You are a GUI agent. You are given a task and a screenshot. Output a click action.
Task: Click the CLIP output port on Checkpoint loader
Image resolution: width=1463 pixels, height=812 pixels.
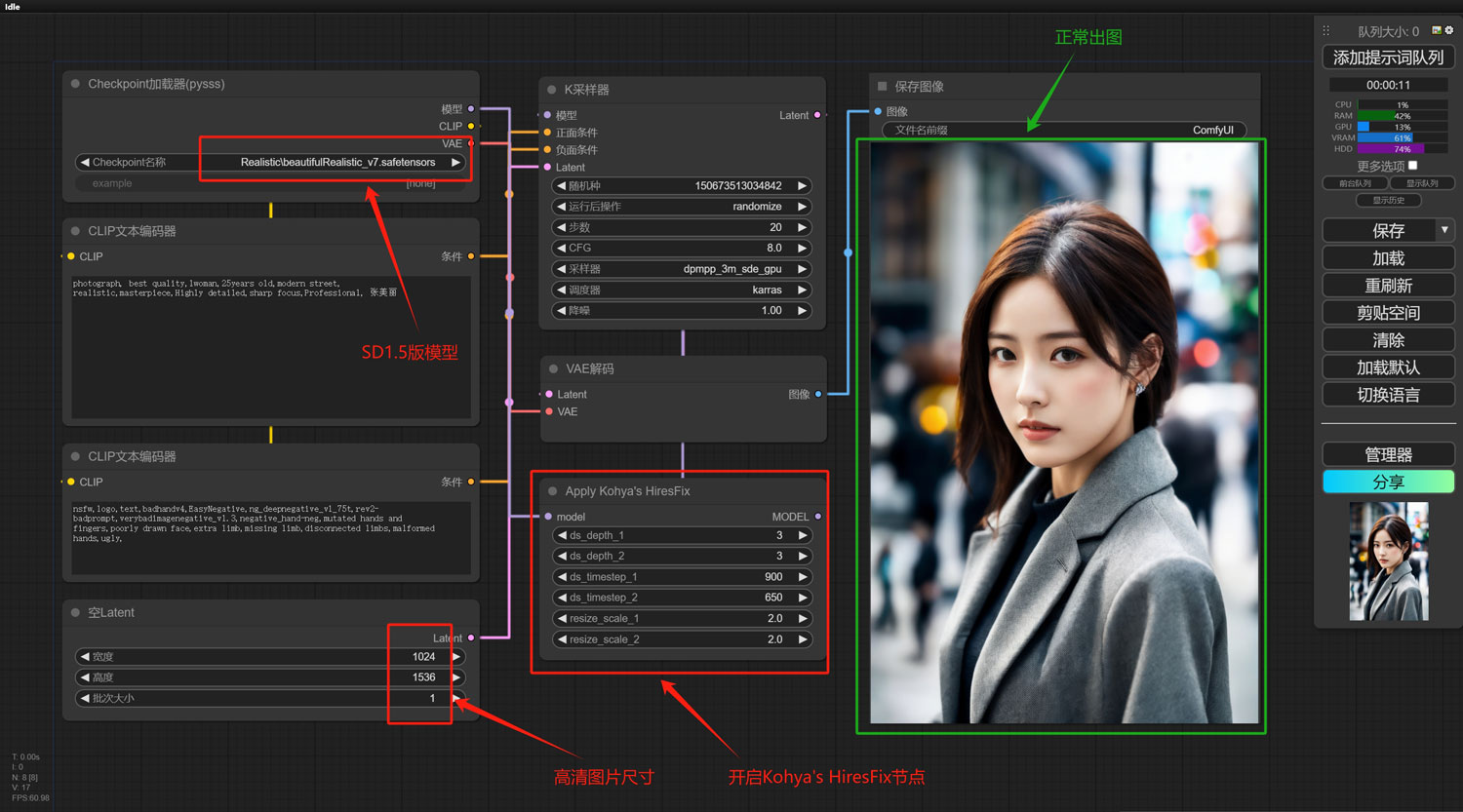[x=471, y=126]
